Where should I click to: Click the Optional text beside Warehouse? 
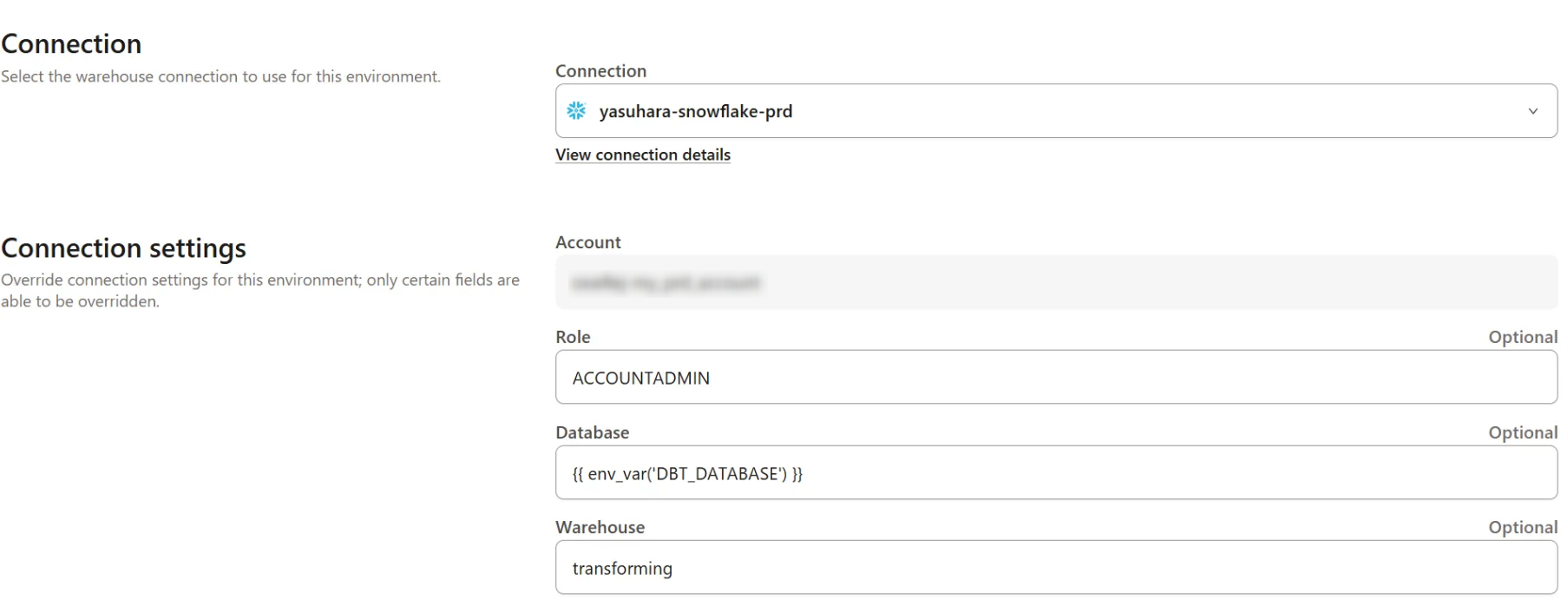click(x=1523, y=527)
